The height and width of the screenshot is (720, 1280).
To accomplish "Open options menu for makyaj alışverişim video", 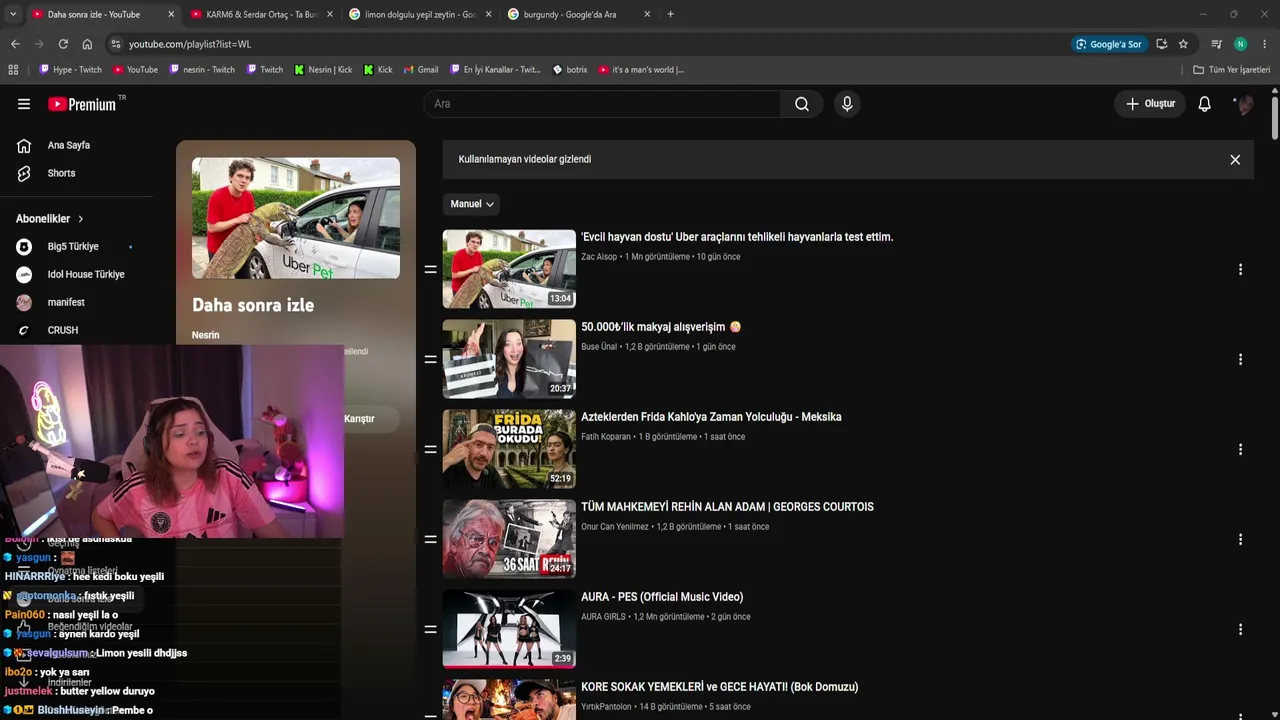I will [x=1240, y=359].
